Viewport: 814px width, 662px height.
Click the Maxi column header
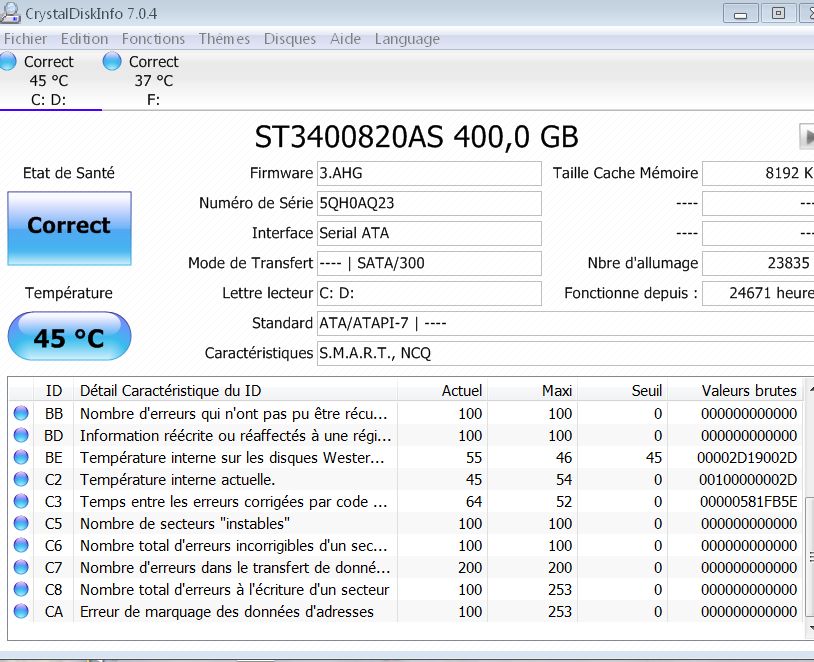click(x=533, y=390)
